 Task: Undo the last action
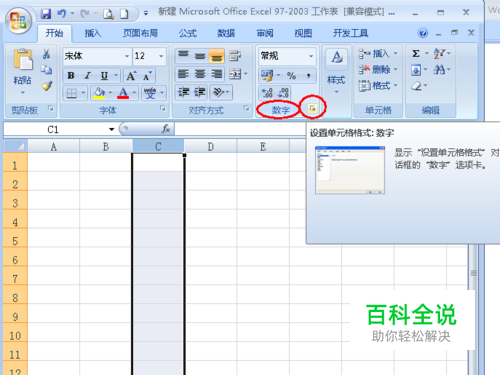61,14
